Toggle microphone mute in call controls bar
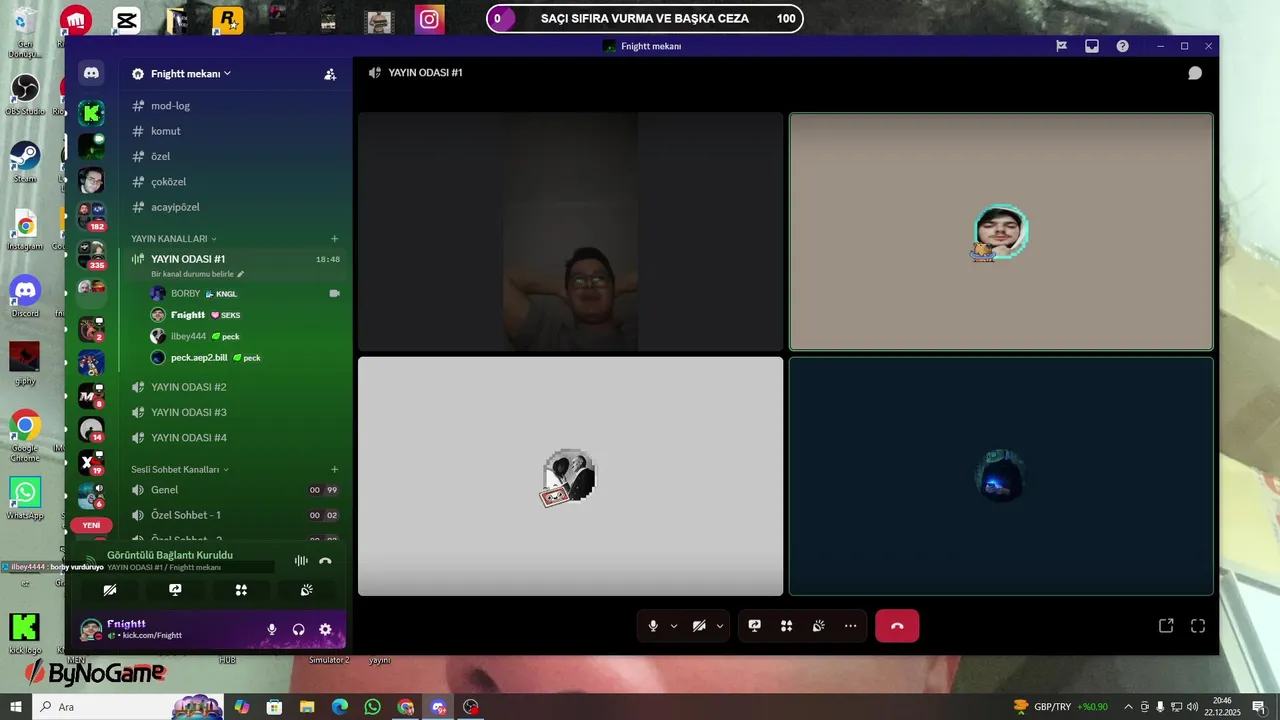Image resolution: width=1280 pixels, height=720 pixels. 653,626
